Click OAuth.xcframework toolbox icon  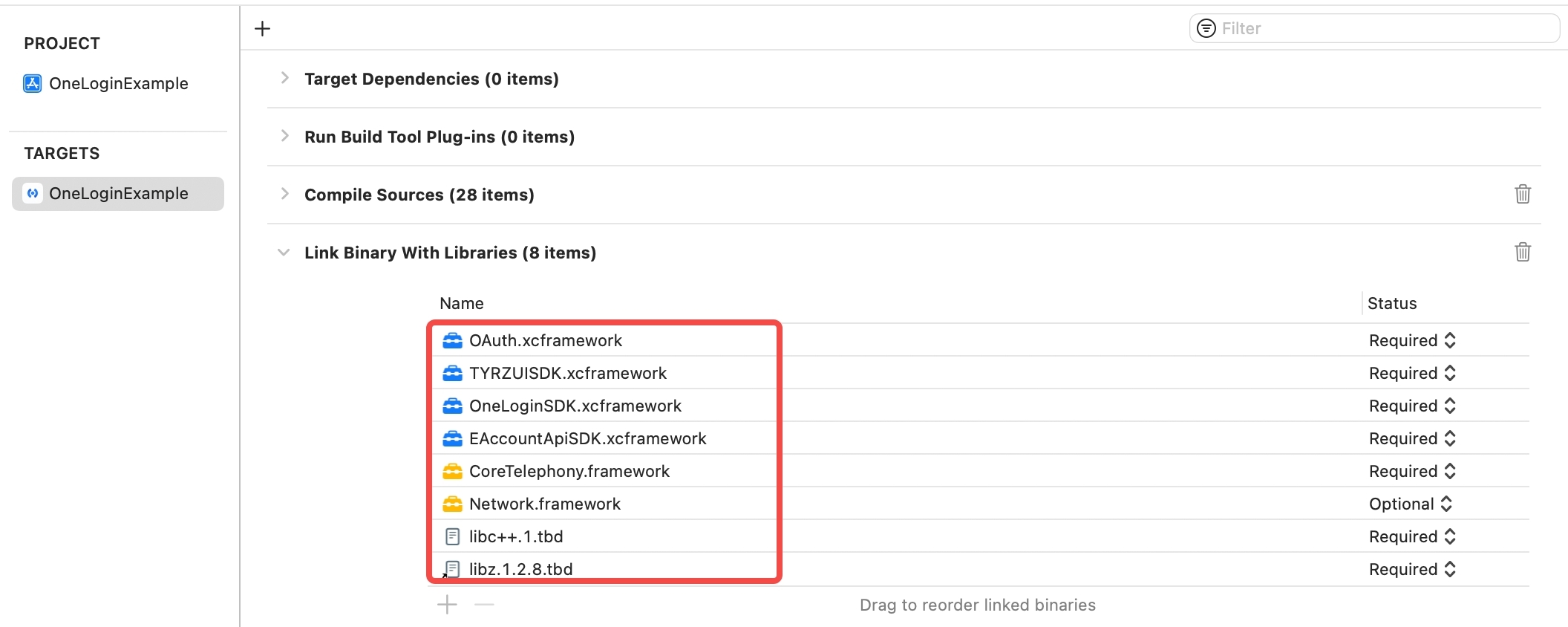(452, 340)
